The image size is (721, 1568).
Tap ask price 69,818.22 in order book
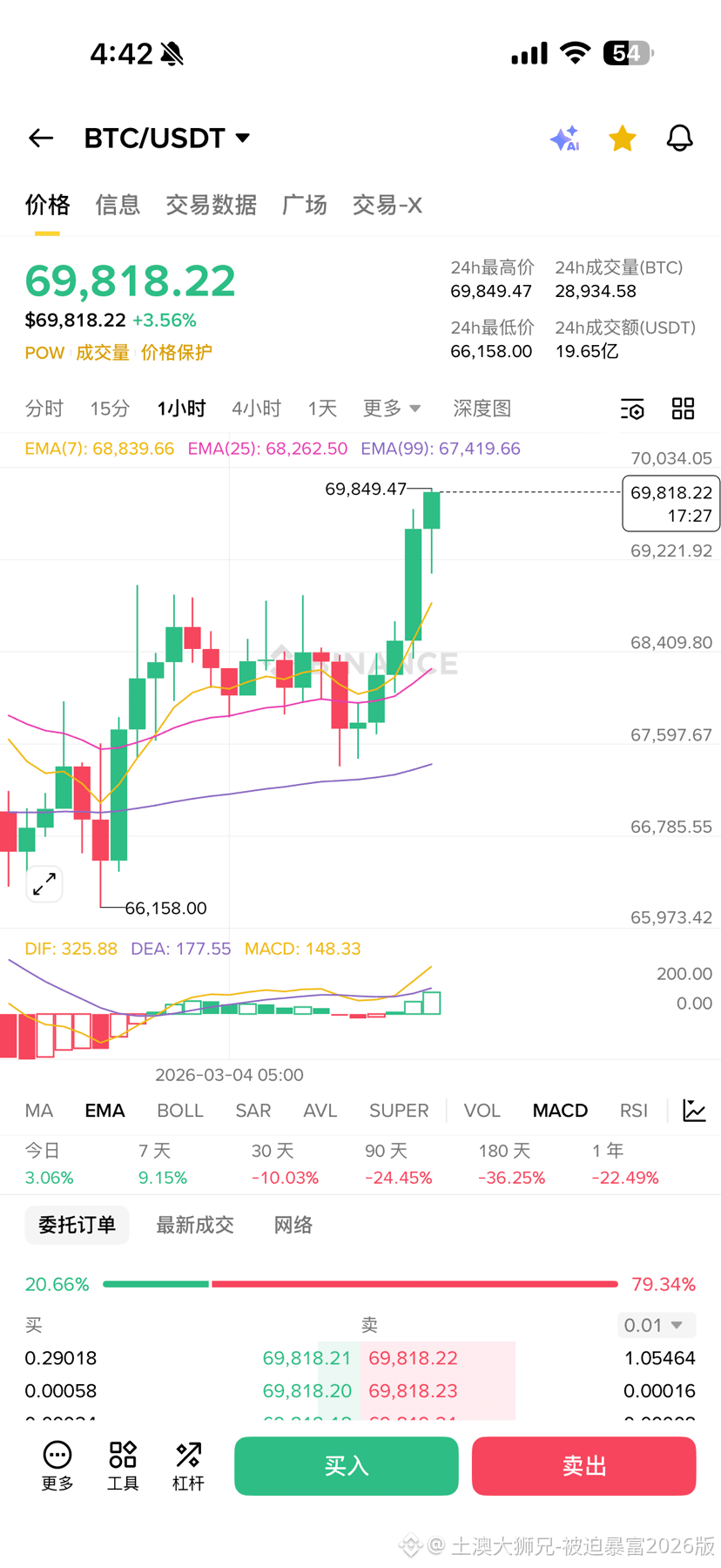click(413, 1358)
